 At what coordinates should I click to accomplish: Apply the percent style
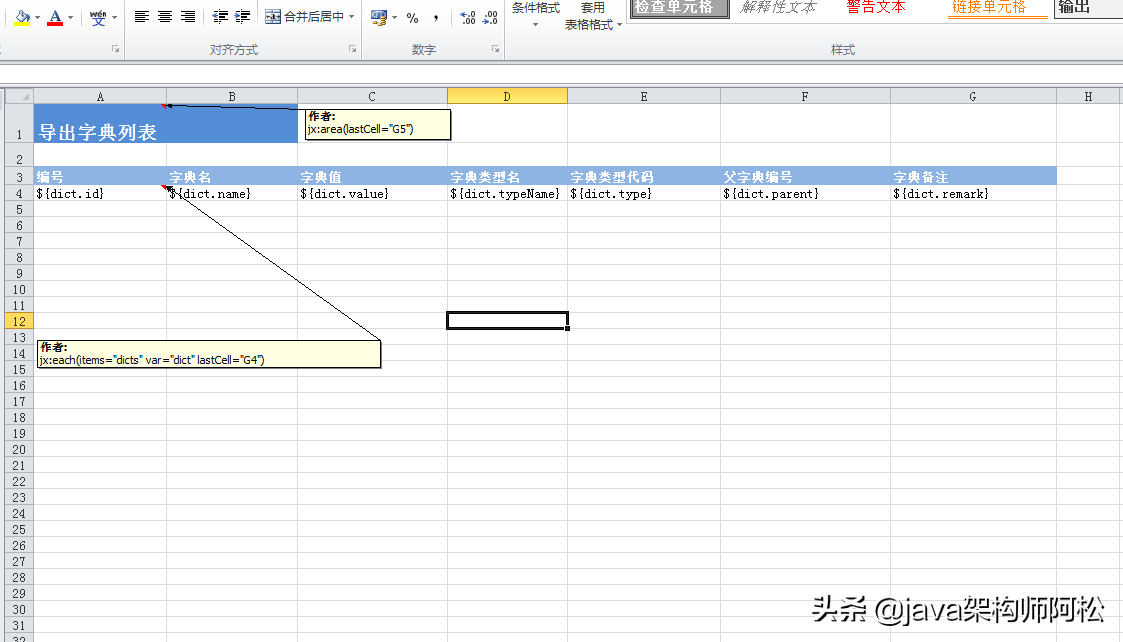413,17
